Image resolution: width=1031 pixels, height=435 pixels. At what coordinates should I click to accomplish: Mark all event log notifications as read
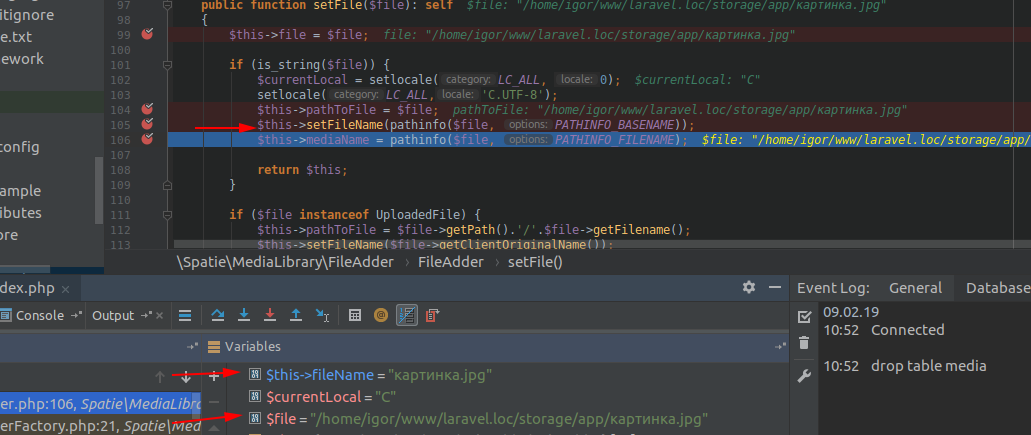tap(804, 317)
